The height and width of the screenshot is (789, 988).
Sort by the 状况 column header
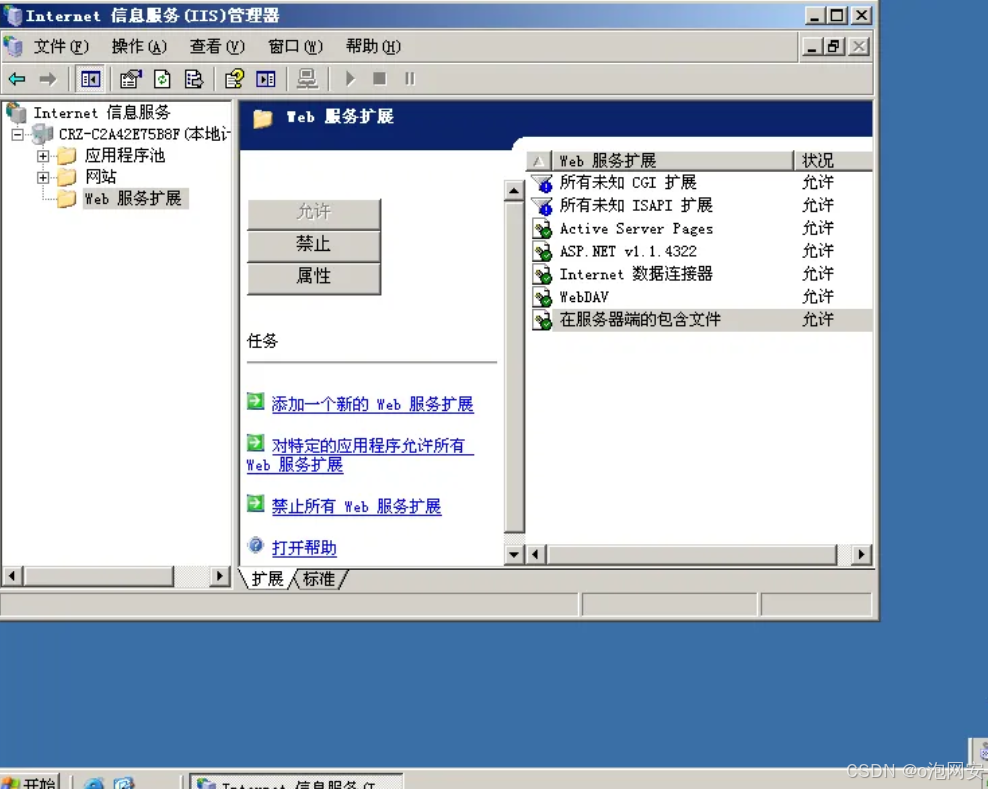833,161
